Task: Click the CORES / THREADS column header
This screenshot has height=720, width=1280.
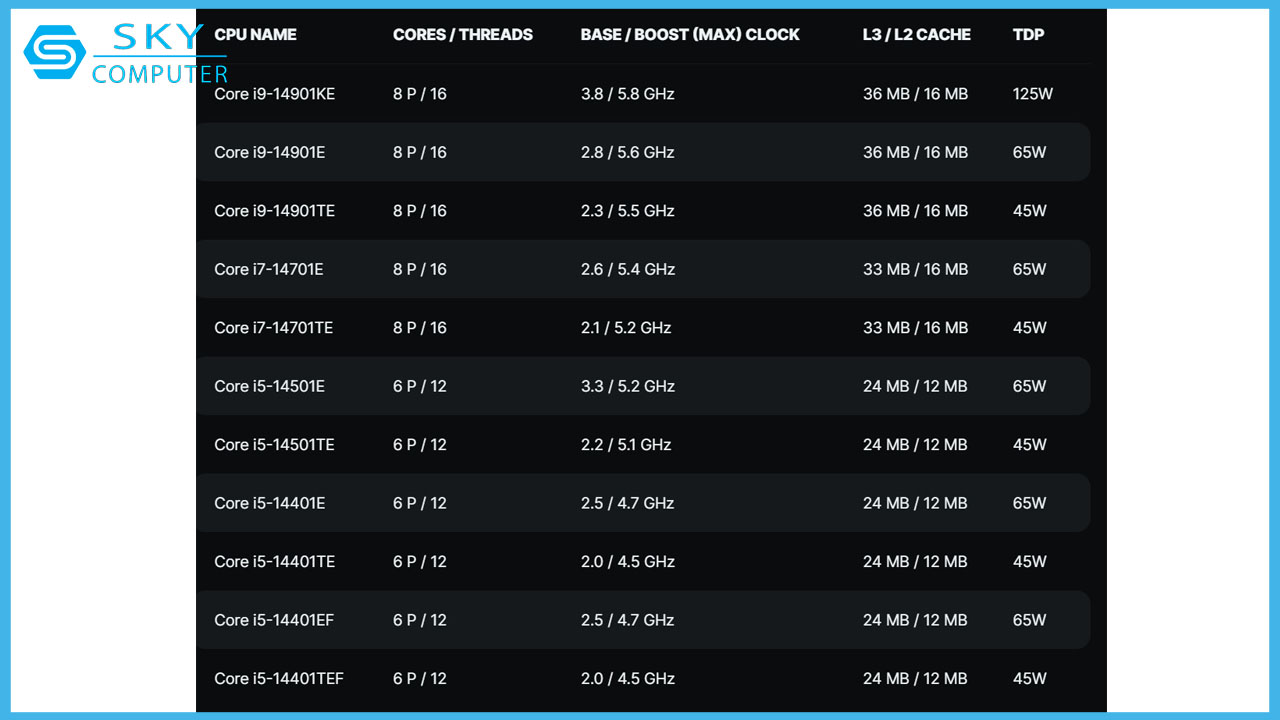Action: (462, 35)
